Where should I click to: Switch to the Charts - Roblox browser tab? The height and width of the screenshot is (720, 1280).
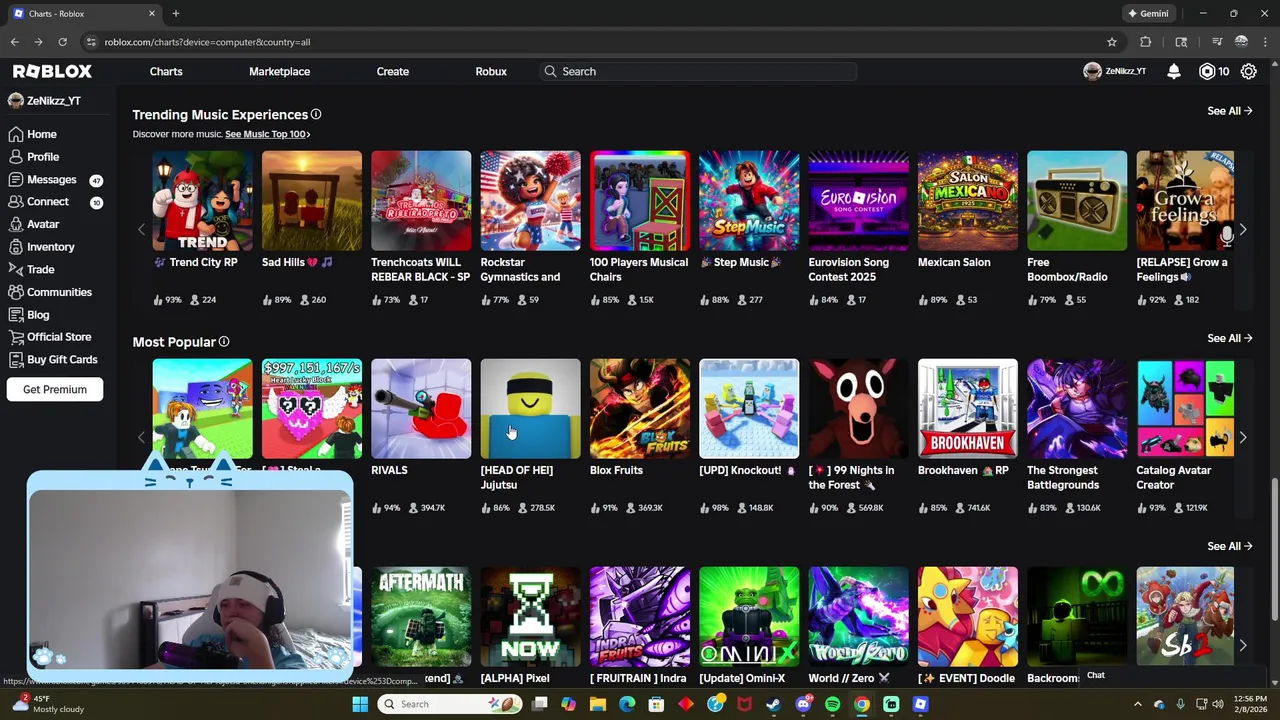coord(84,14)
